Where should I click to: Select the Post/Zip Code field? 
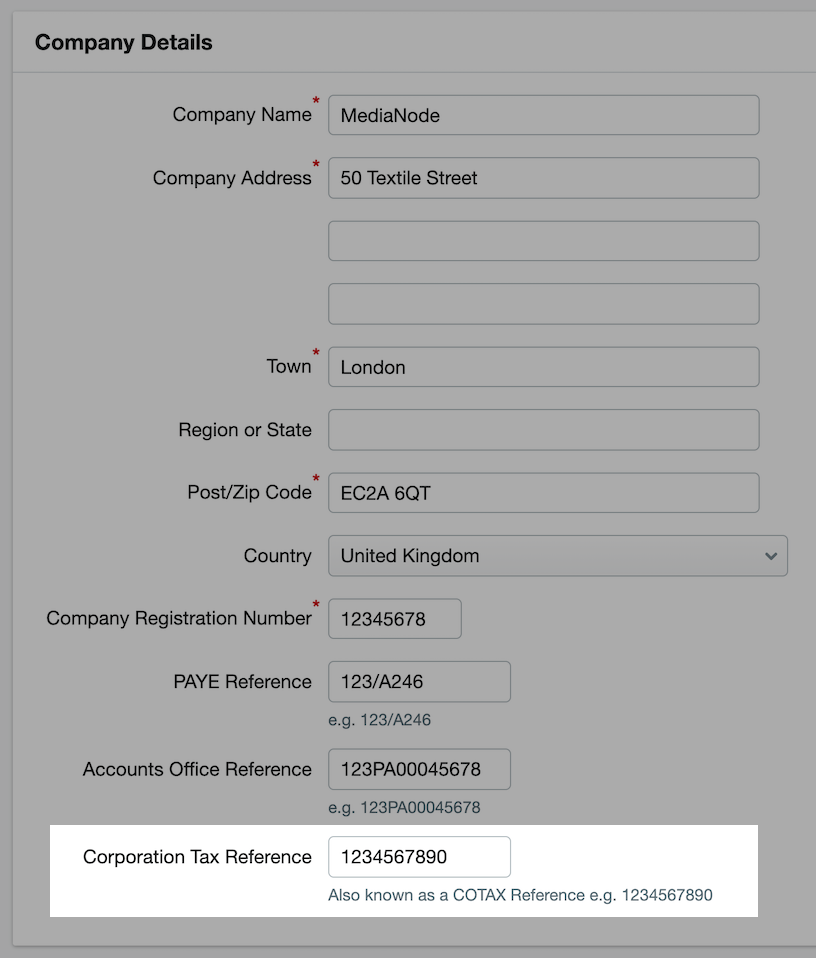click(x=543, y=492)
